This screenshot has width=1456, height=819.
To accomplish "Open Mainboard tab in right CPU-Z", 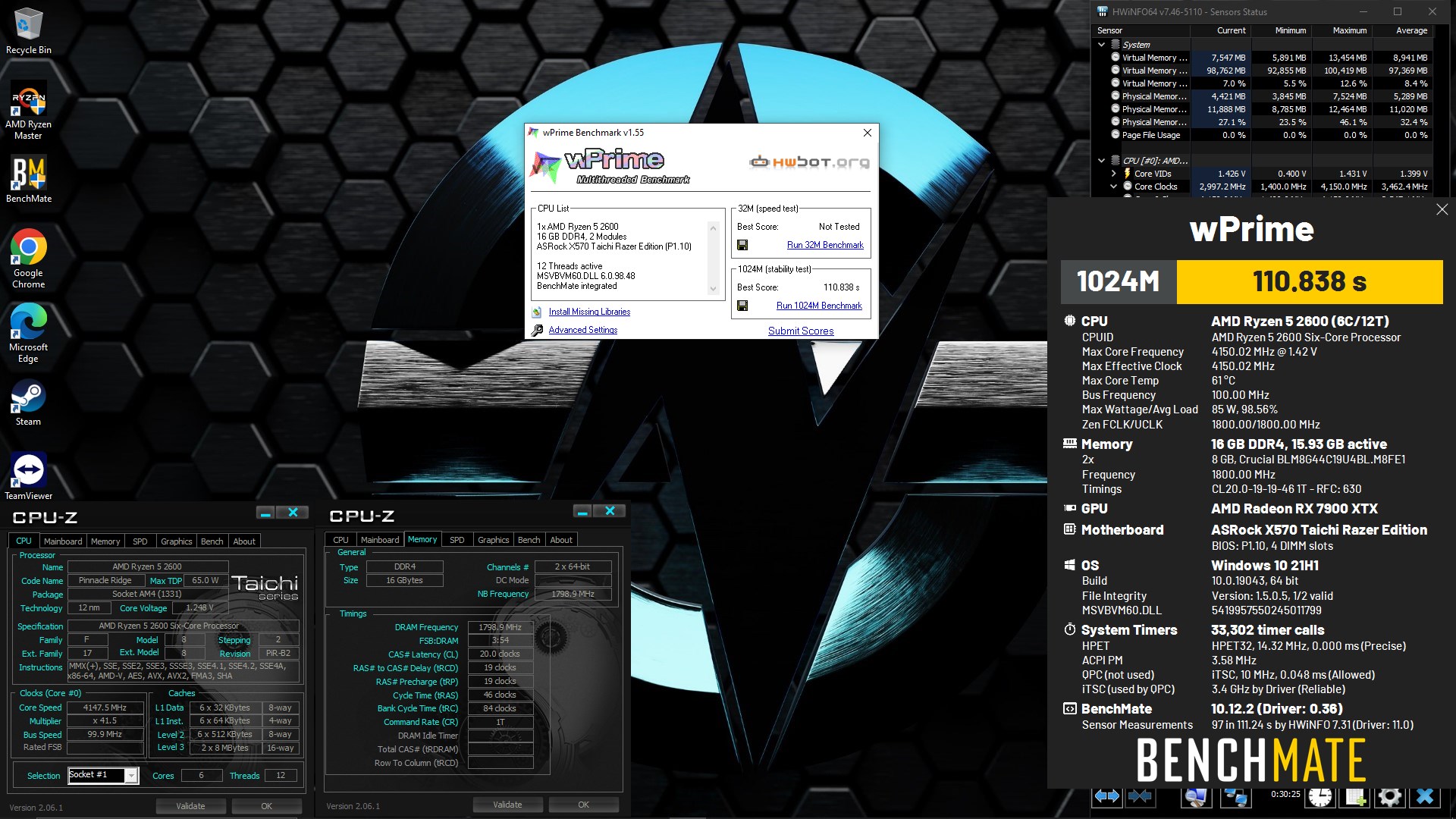I will pos(380,540).
